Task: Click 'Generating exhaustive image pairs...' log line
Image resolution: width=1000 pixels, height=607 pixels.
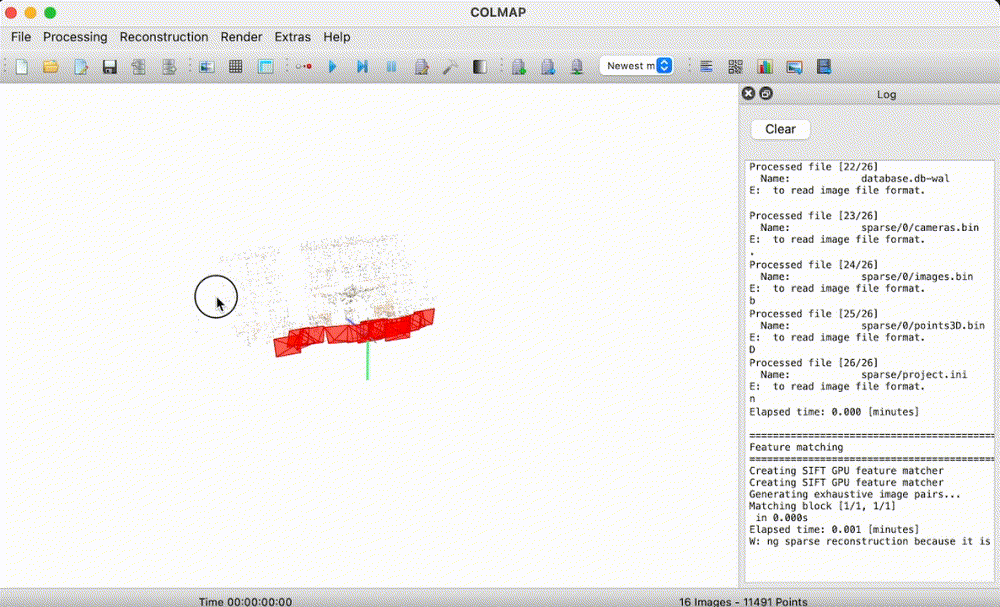Action: pyautogui.click(x=855, y=494)
